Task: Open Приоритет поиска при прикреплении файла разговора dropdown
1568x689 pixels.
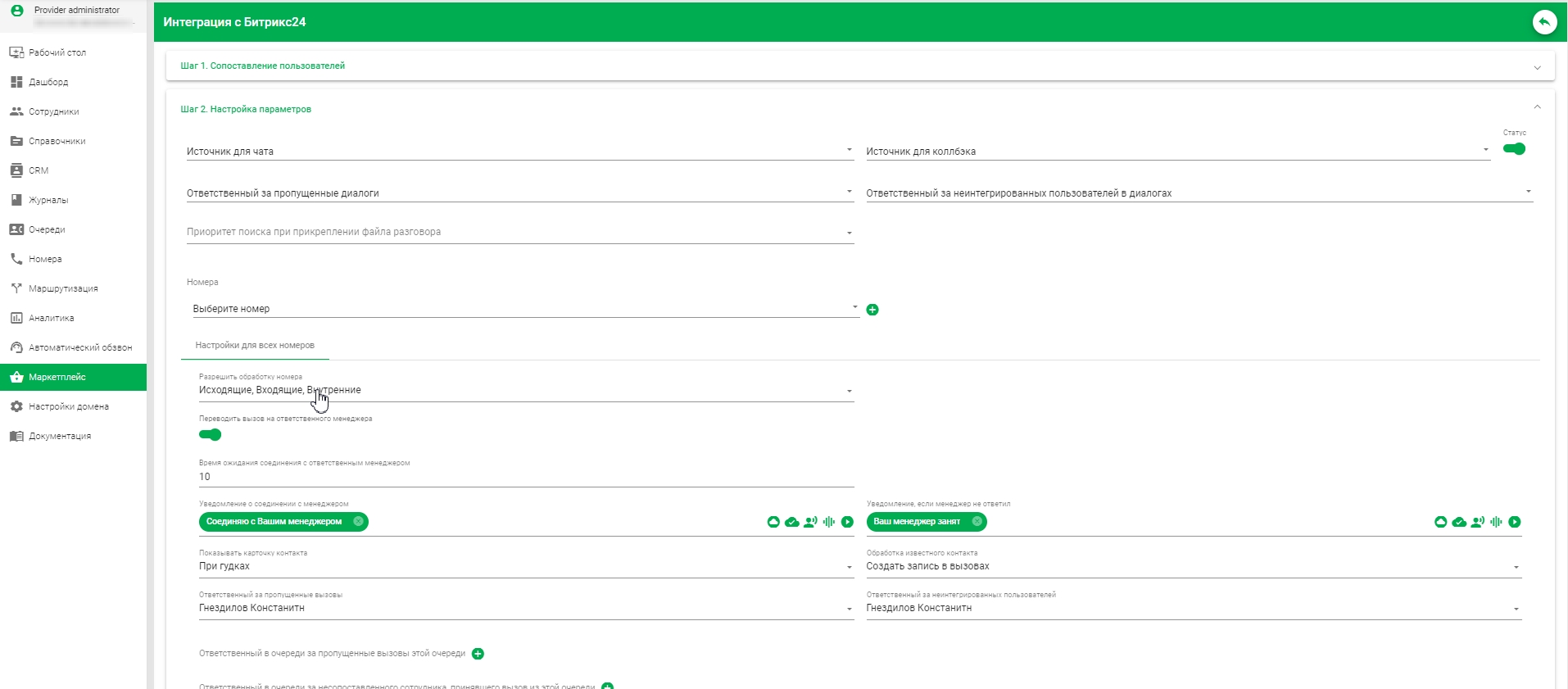Action: pos(520,233)
